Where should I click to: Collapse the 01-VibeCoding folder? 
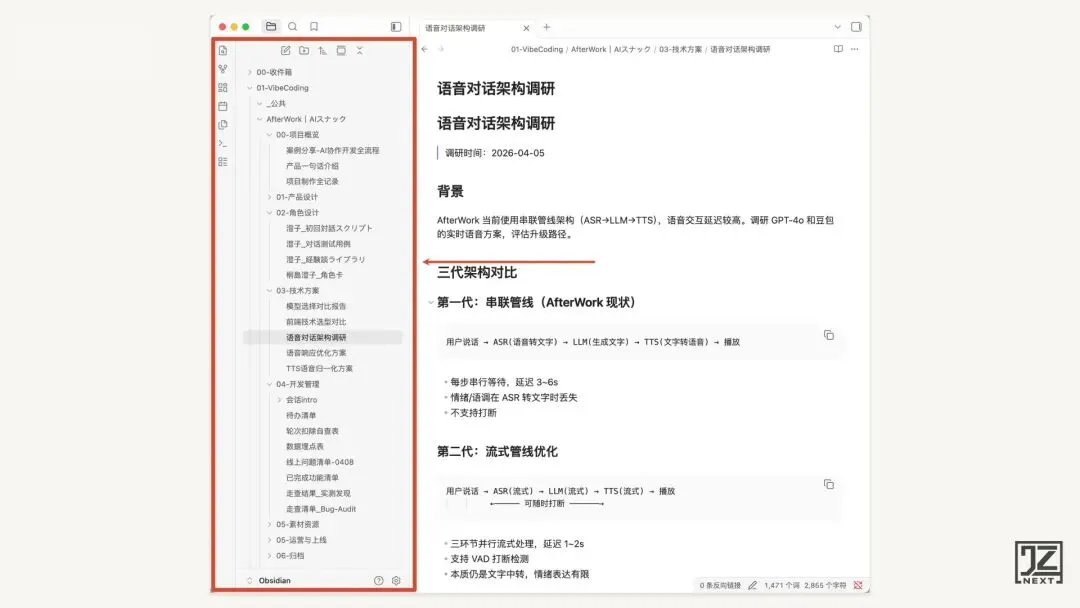[x=250, y=88]
